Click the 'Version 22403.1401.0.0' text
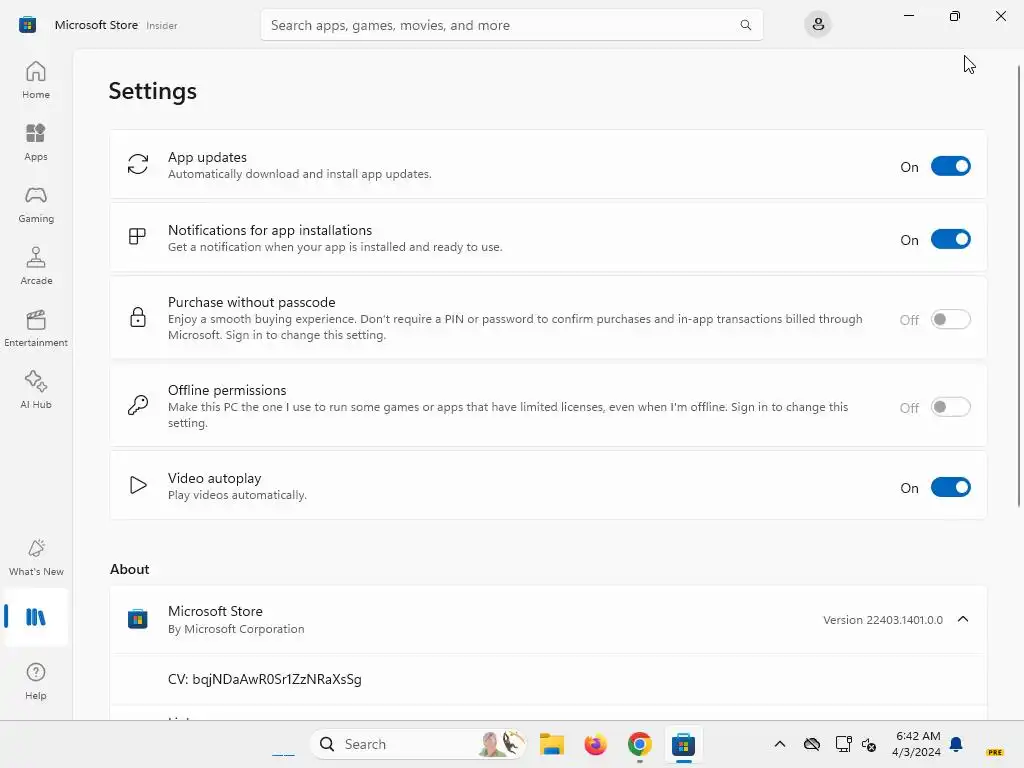 click(882, 620)
